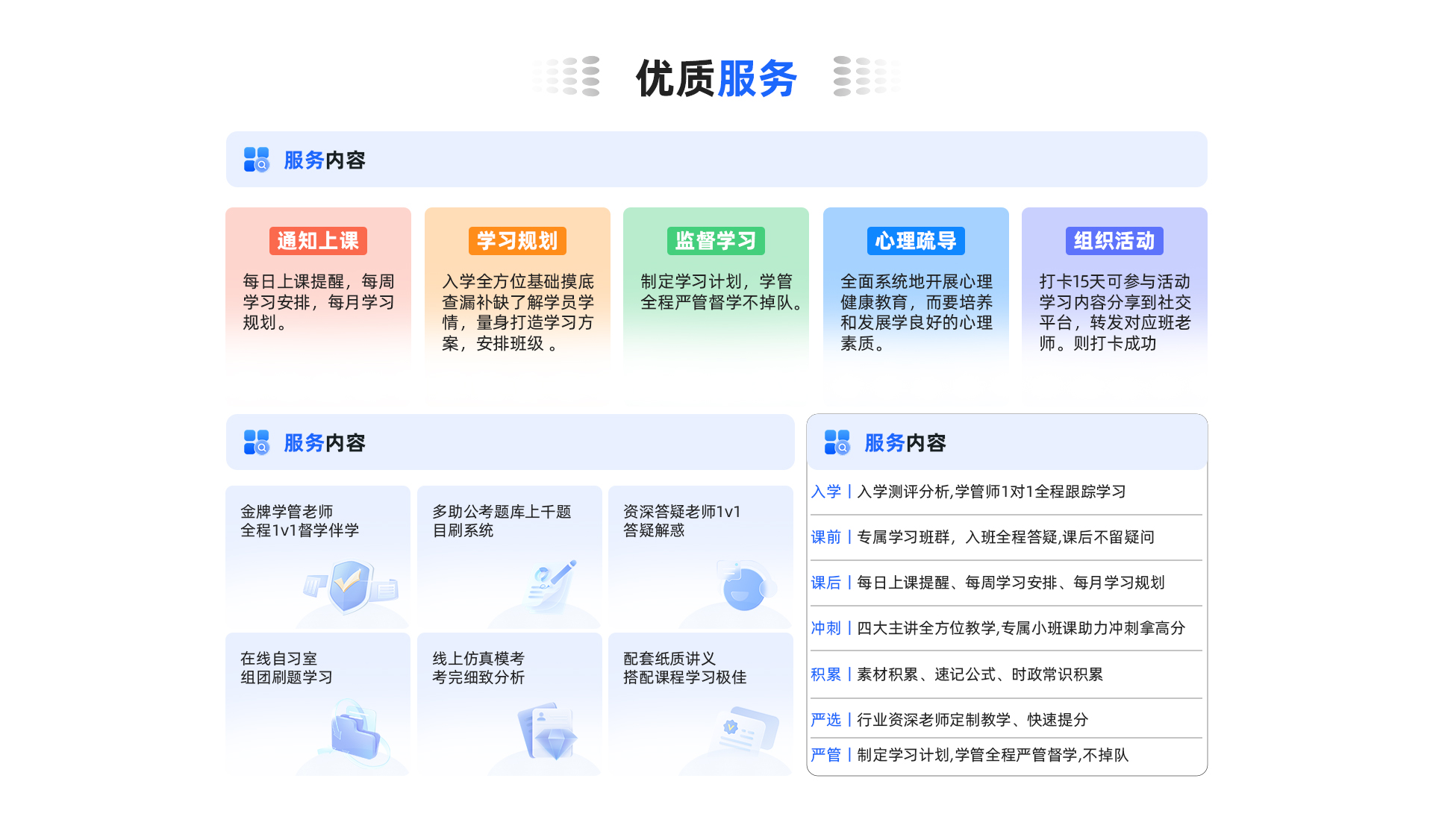
Task: Click grid icon in lower-left 服务内容 header
Action: [256, 442]
